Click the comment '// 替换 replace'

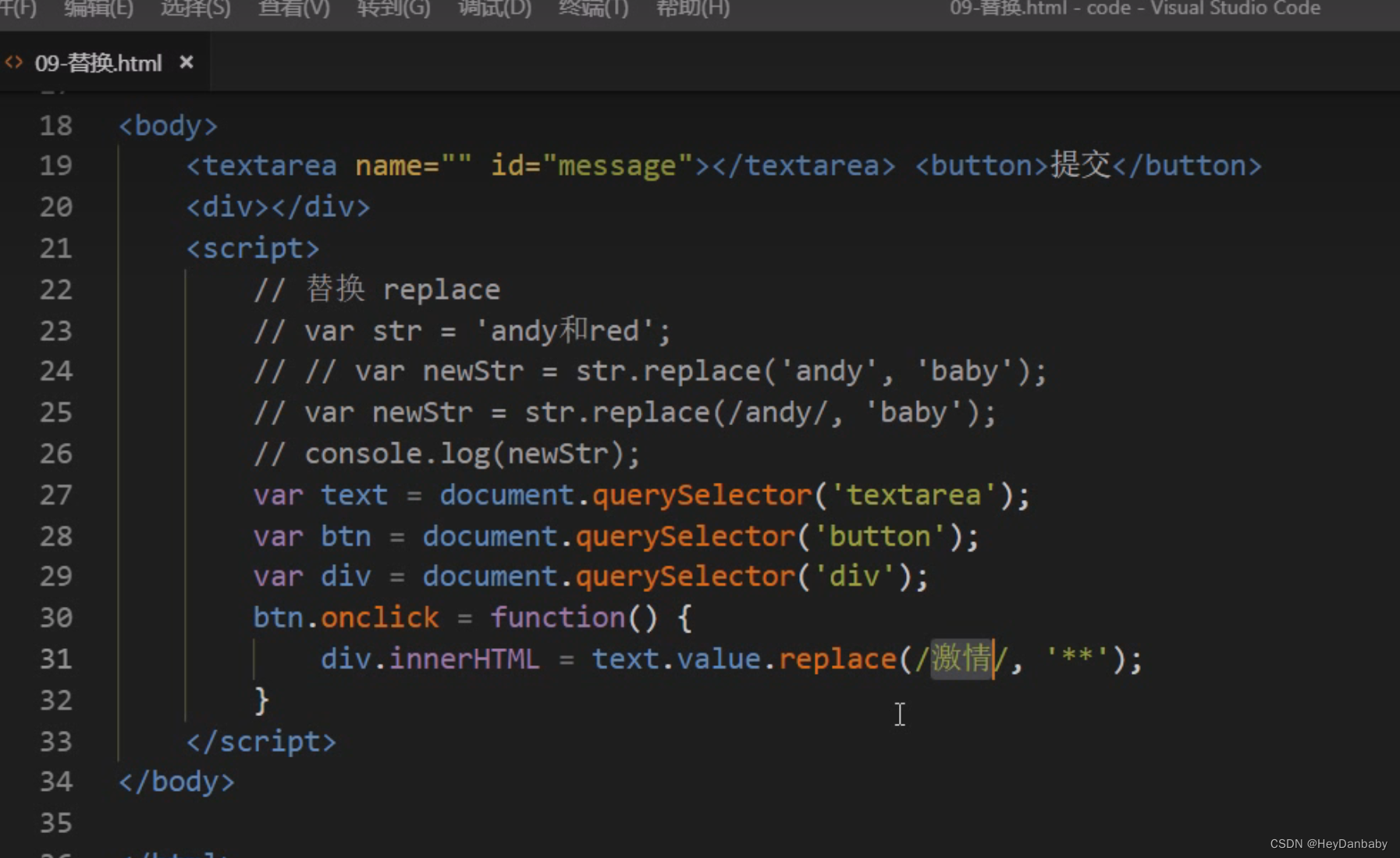(377, 289)
